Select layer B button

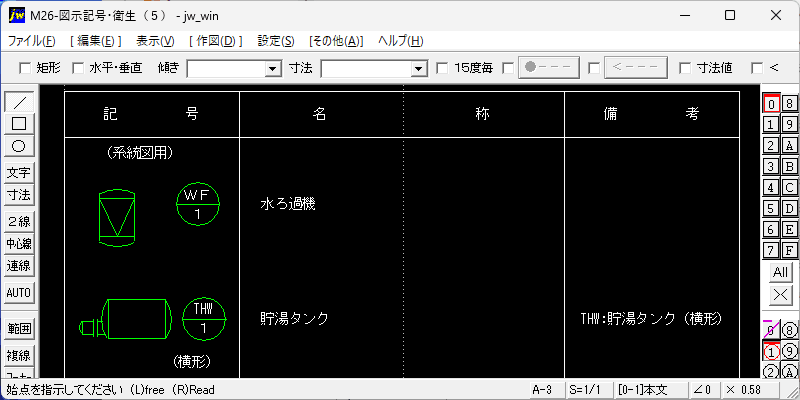[x=789, y=166]
